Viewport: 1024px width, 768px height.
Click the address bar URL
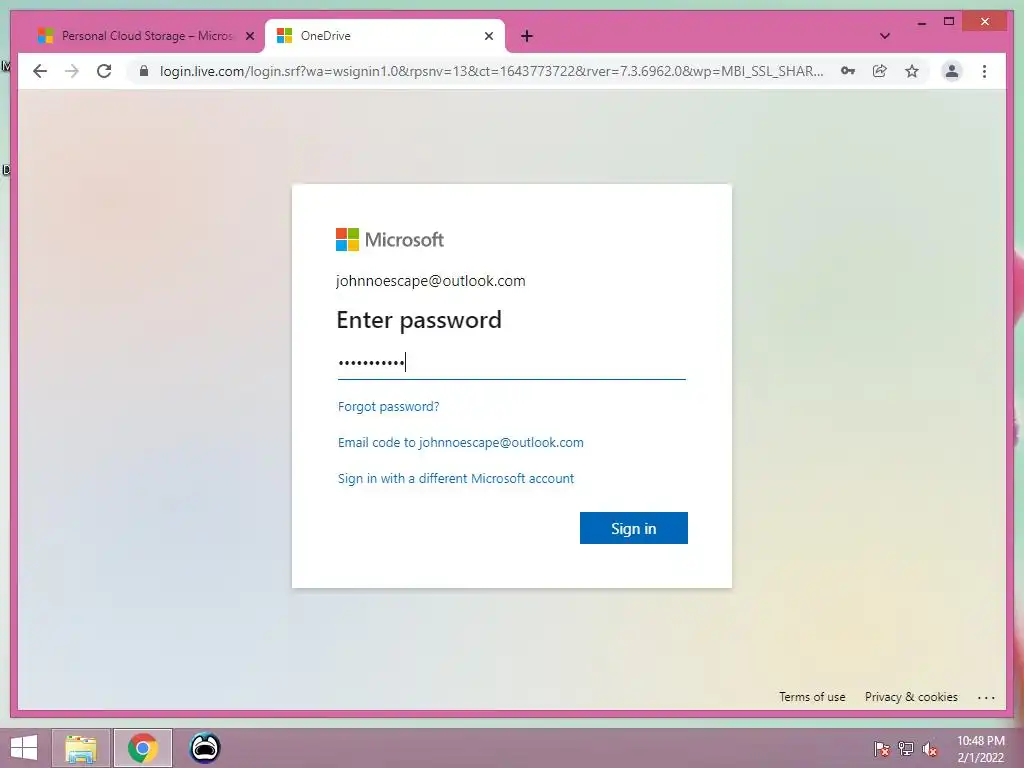[x=491, y=71]
